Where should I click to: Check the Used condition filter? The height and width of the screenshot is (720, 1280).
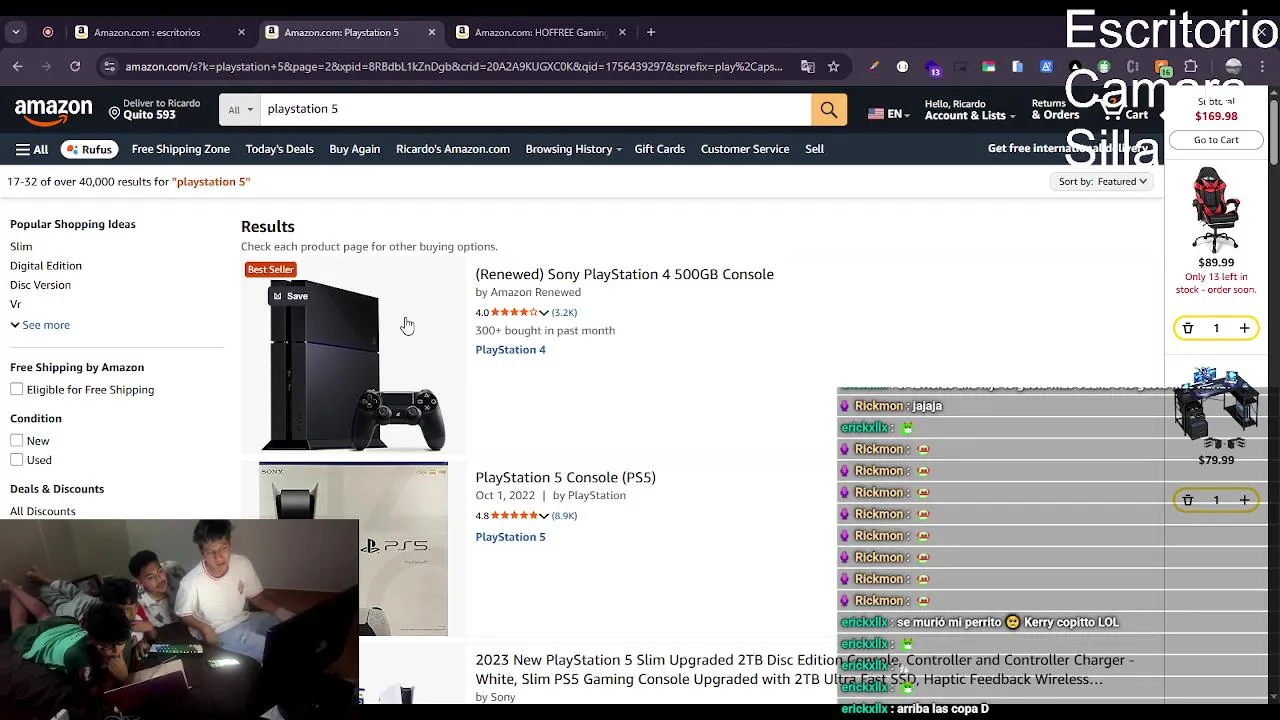coord(17,460)
